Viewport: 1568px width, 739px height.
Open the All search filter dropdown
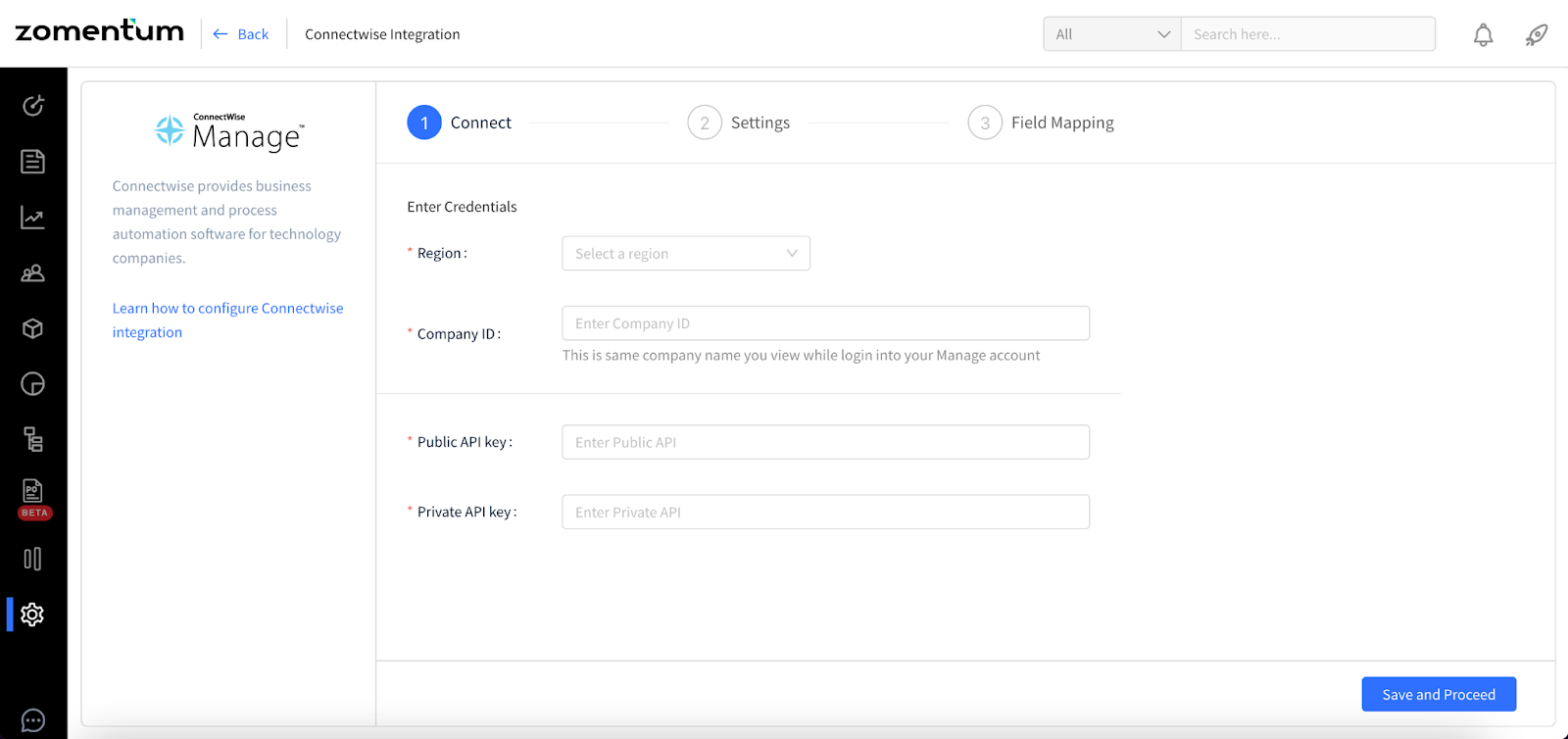1112,34
